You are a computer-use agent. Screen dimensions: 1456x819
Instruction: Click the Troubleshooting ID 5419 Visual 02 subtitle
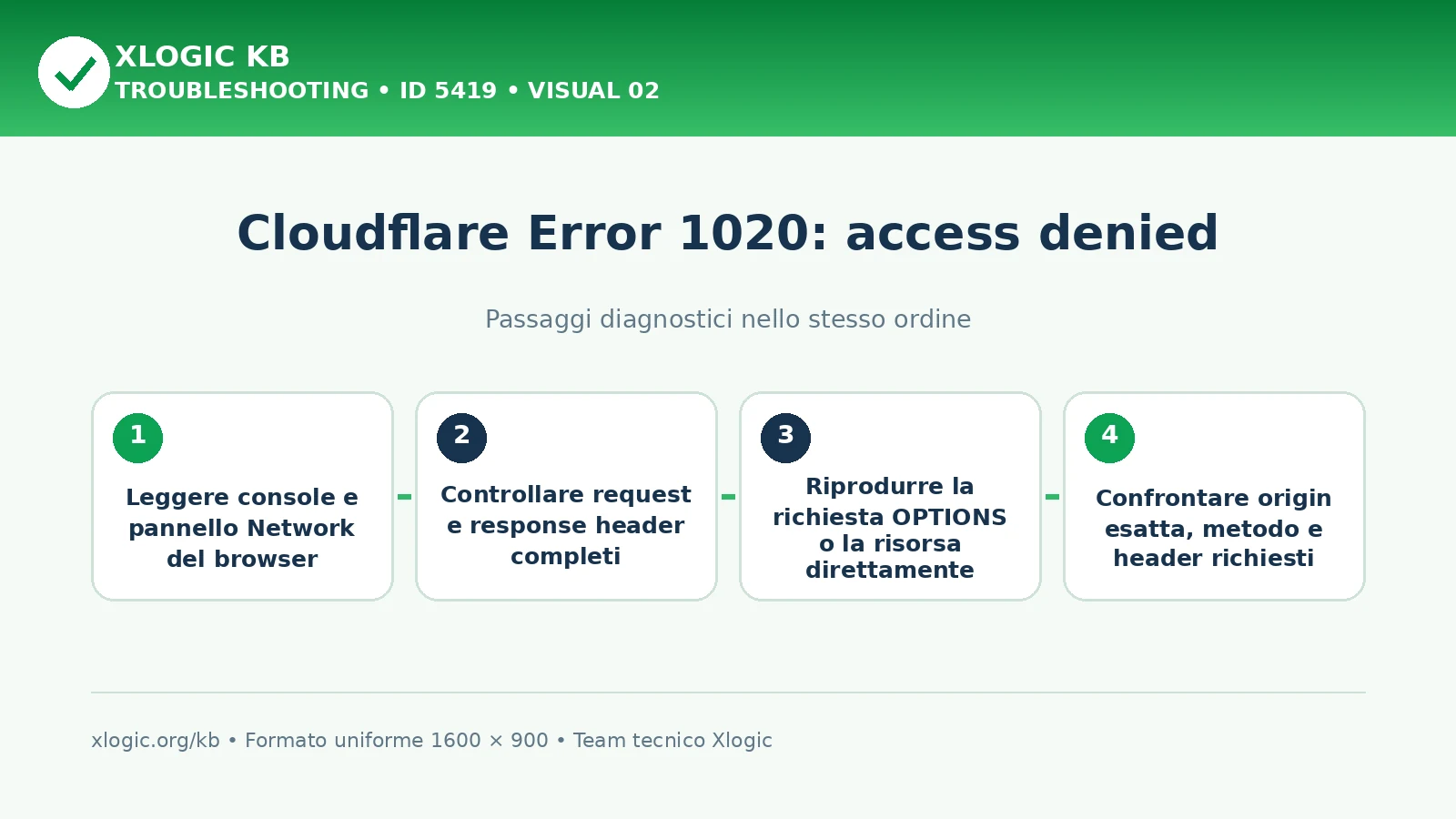(387, 91)
